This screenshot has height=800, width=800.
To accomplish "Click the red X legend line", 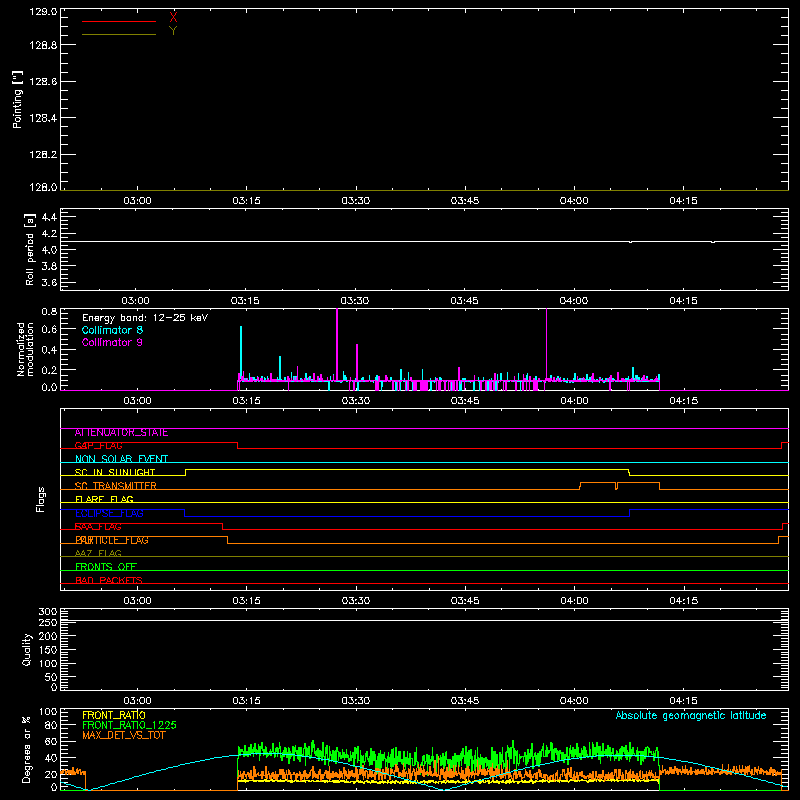I will (x=118, y=21).
